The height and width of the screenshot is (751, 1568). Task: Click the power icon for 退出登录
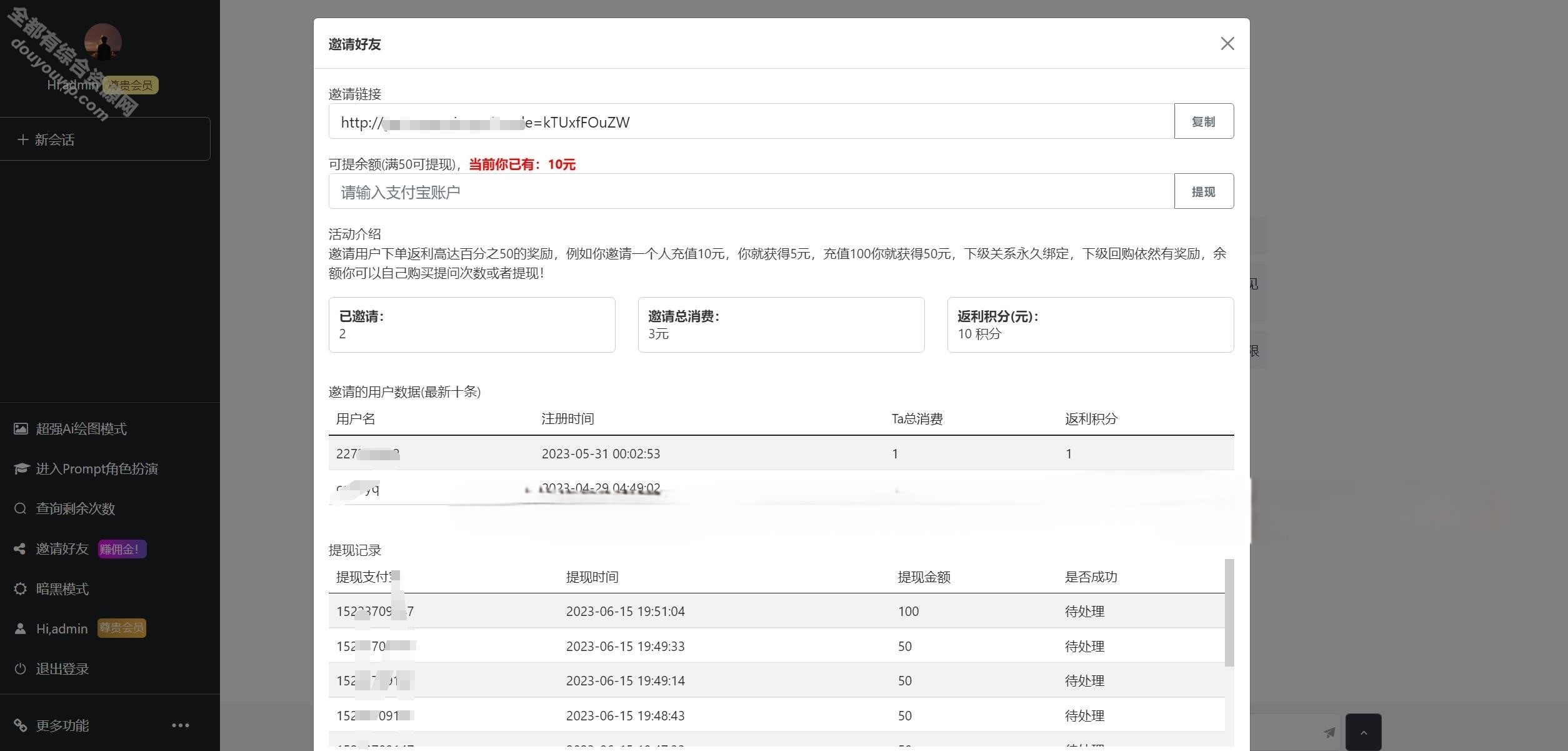20,668
